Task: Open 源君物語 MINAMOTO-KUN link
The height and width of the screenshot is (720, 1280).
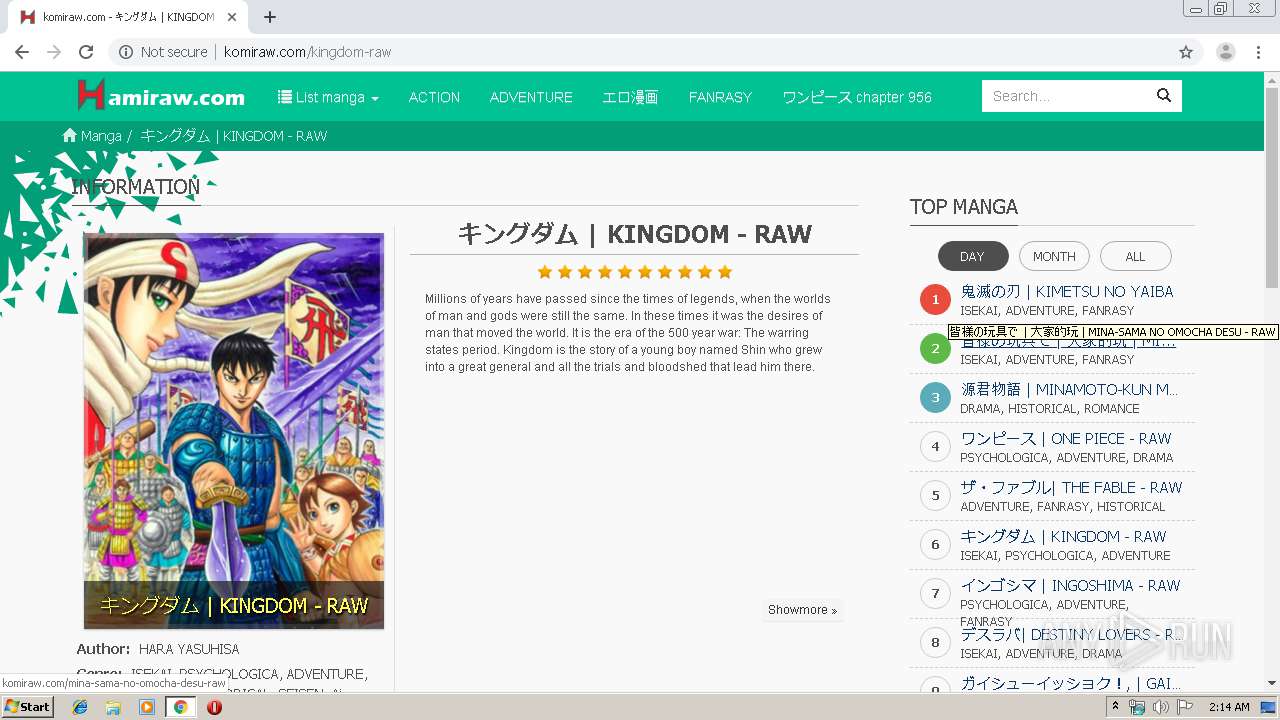Action: [x=1069, y=389]
